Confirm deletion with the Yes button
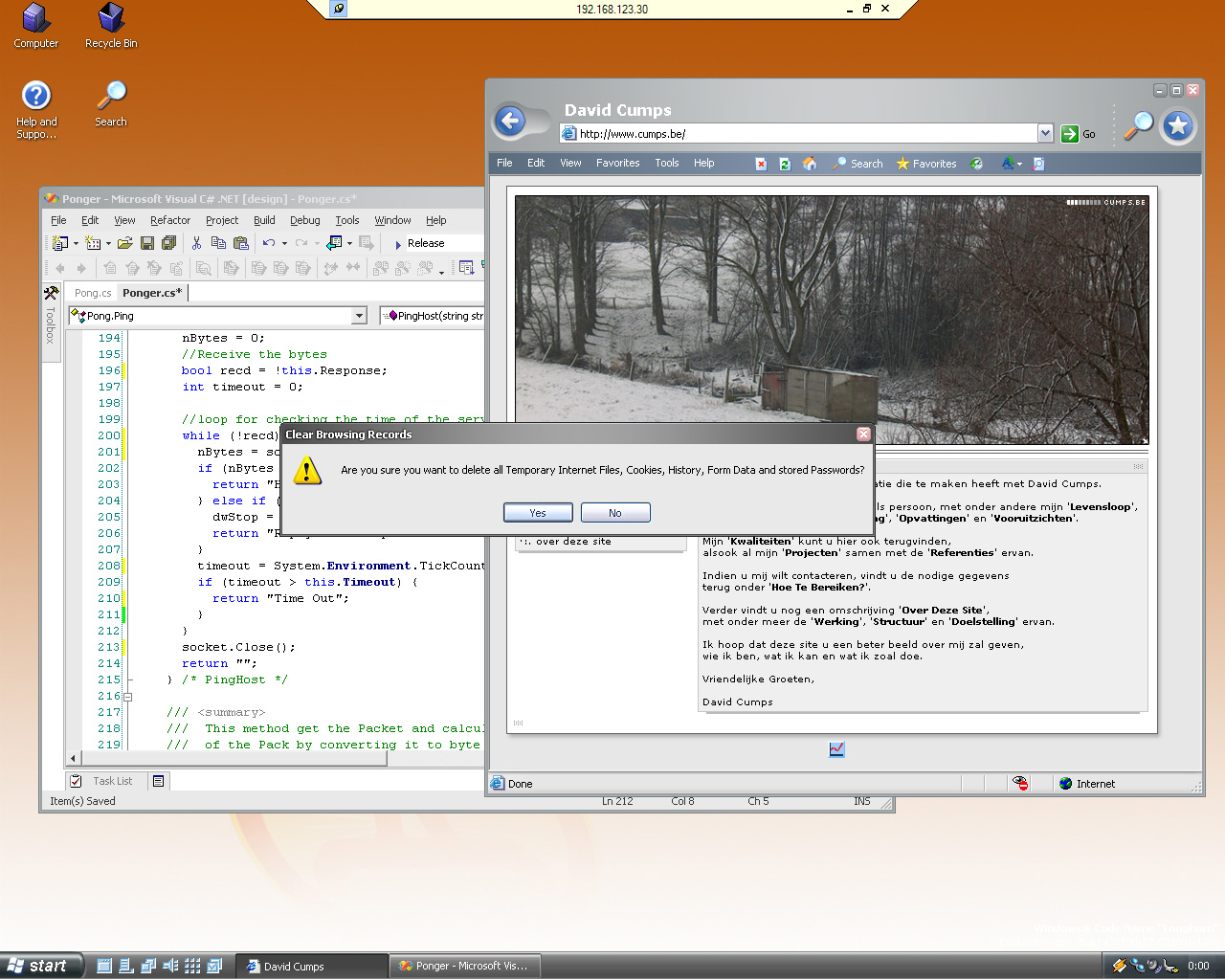This screenshot has height=980, width=1225. (x=538, y=513)
